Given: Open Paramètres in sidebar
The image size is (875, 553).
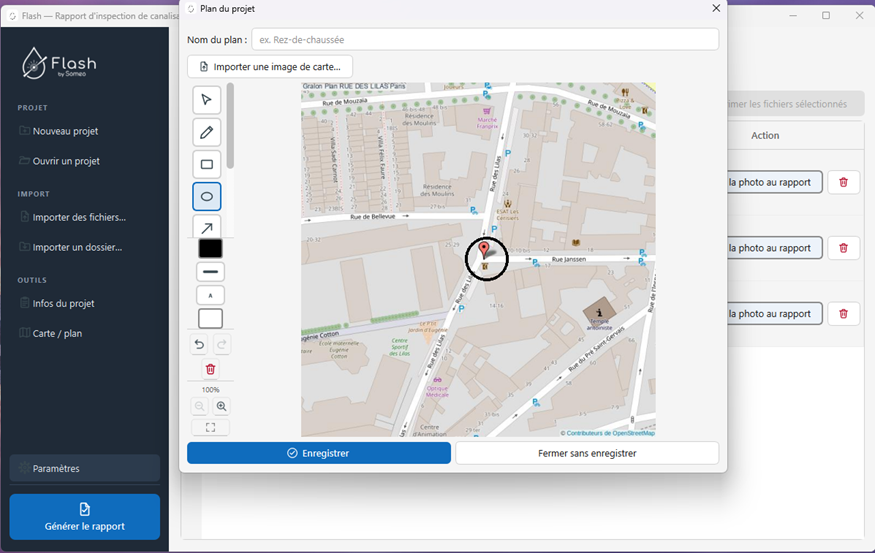Looking at the screenshot, I should click(85, 468).
